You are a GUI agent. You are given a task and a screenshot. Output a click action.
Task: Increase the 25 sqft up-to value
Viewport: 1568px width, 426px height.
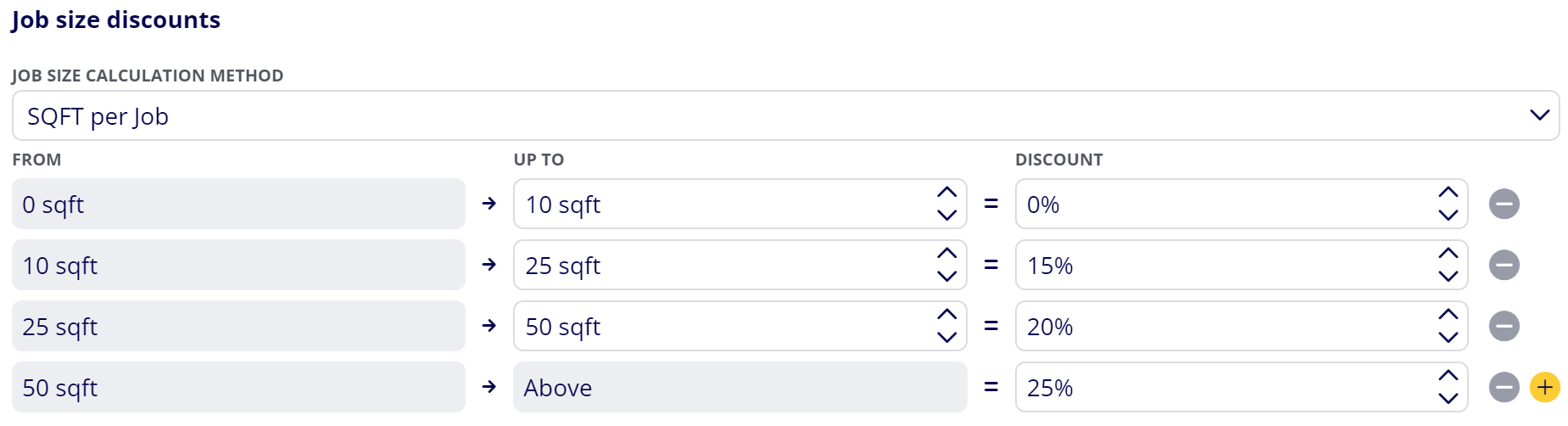point(946,254)
